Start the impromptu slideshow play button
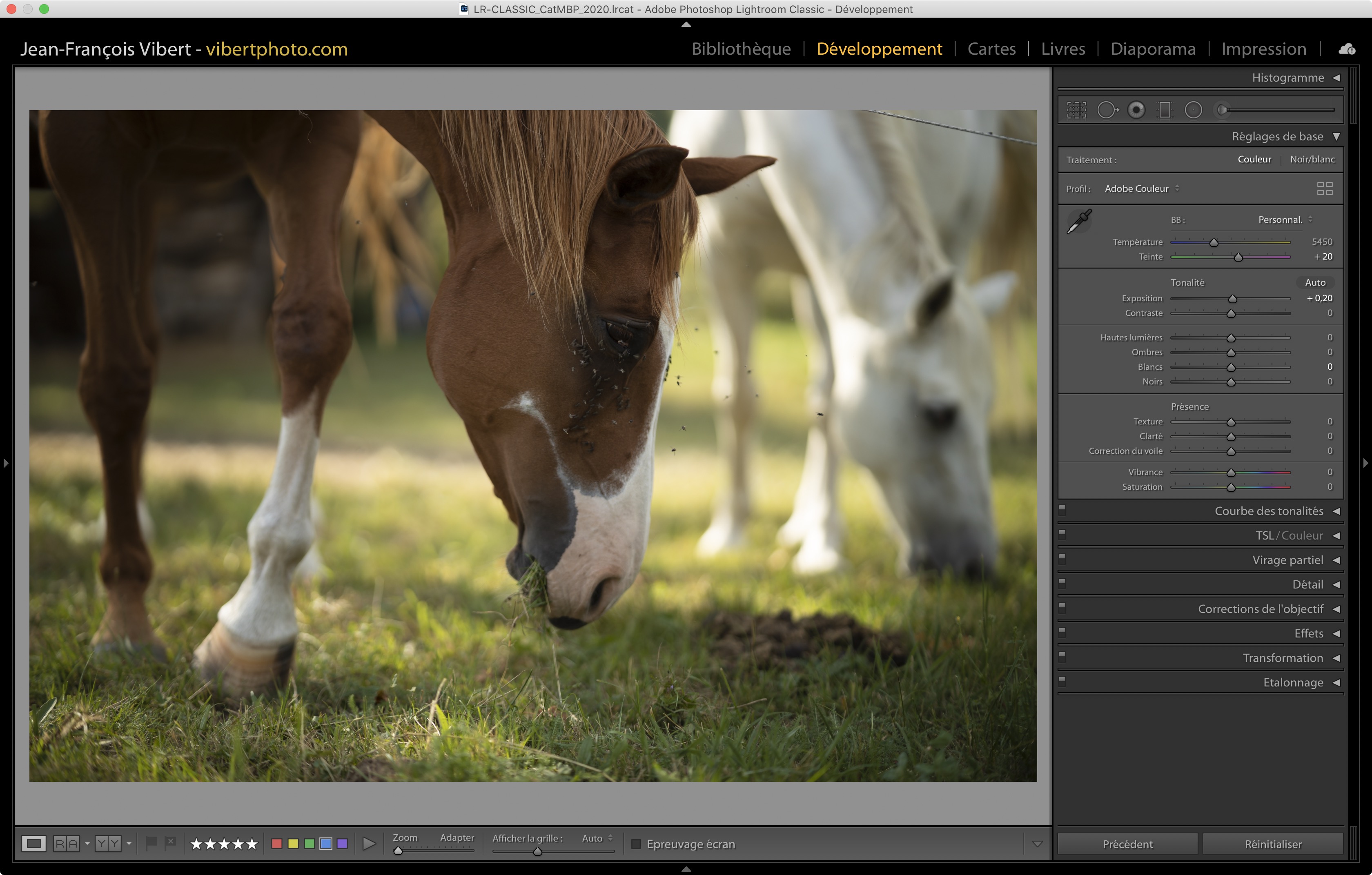 pyautogui.click(x=369, y=844)
